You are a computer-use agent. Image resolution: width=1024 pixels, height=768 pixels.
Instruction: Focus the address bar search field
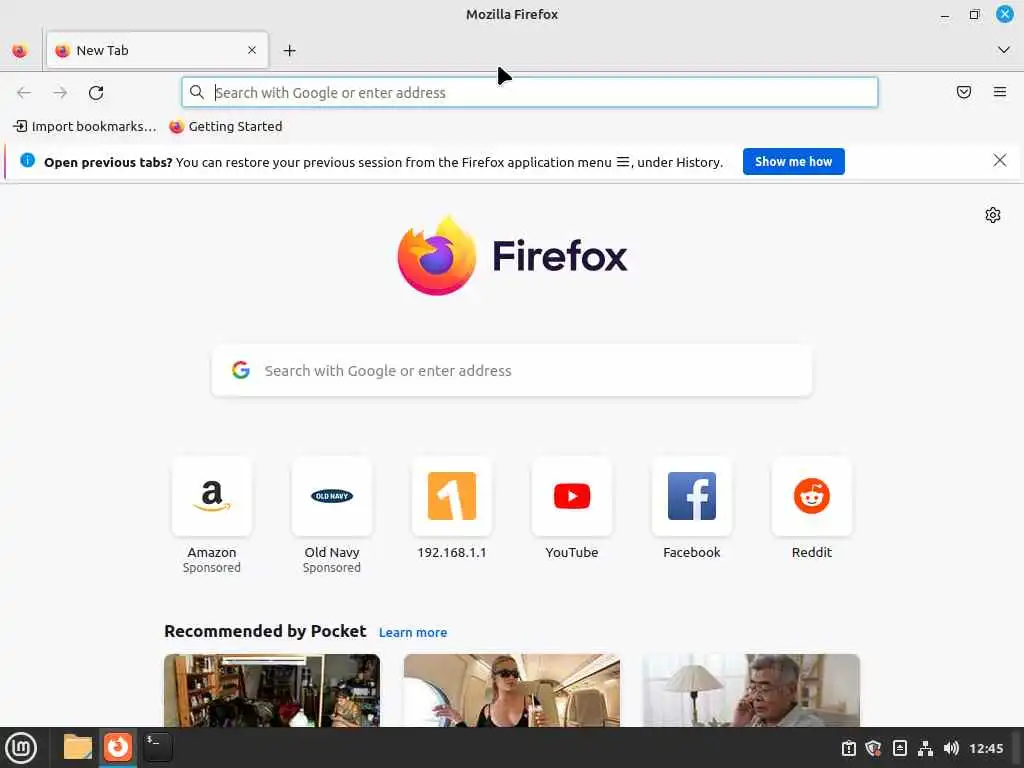(530, 93)
